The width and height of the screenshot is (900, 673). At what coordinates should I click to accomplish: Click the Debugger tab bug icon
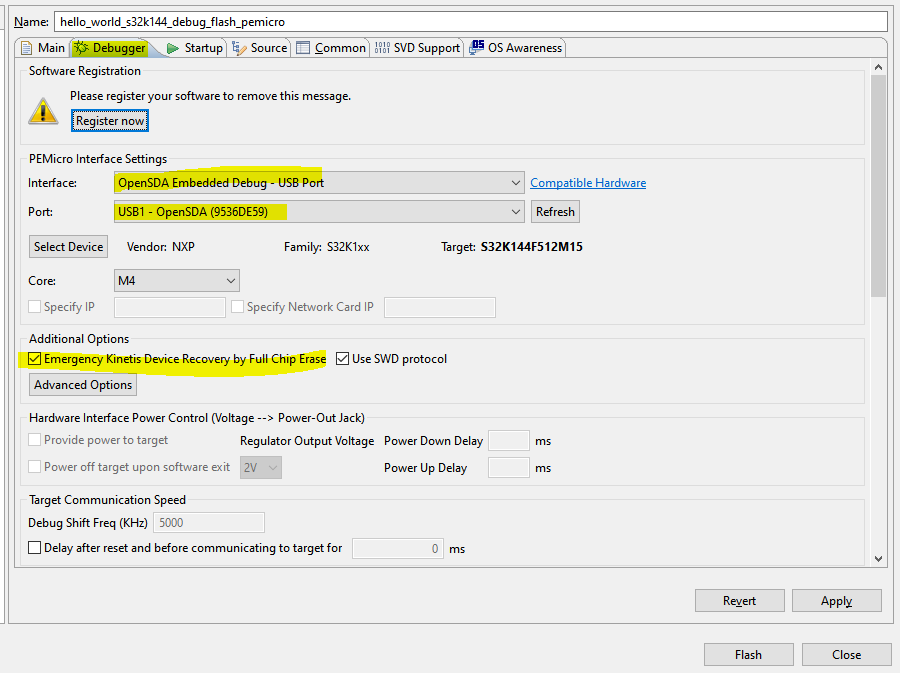(x=82, y=48)
